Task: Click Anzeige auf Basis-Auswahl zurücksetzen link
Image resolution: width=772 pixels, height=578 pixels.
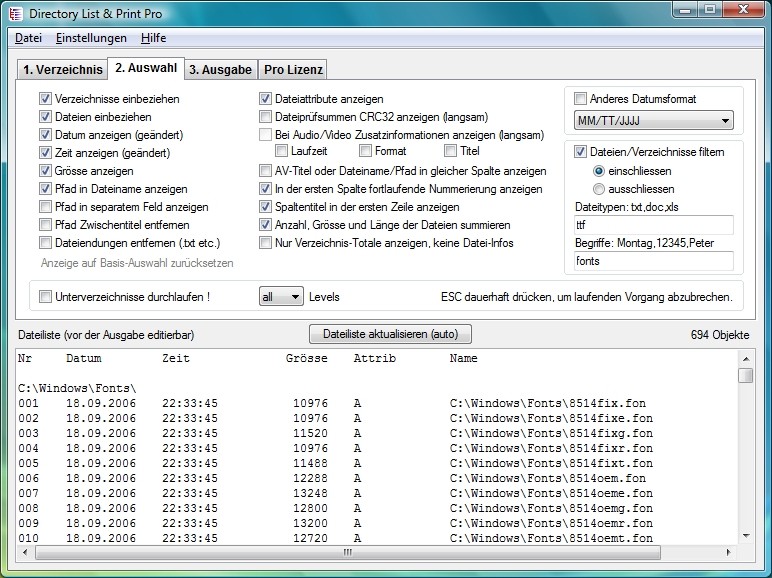Action: [x=137, y=263]
